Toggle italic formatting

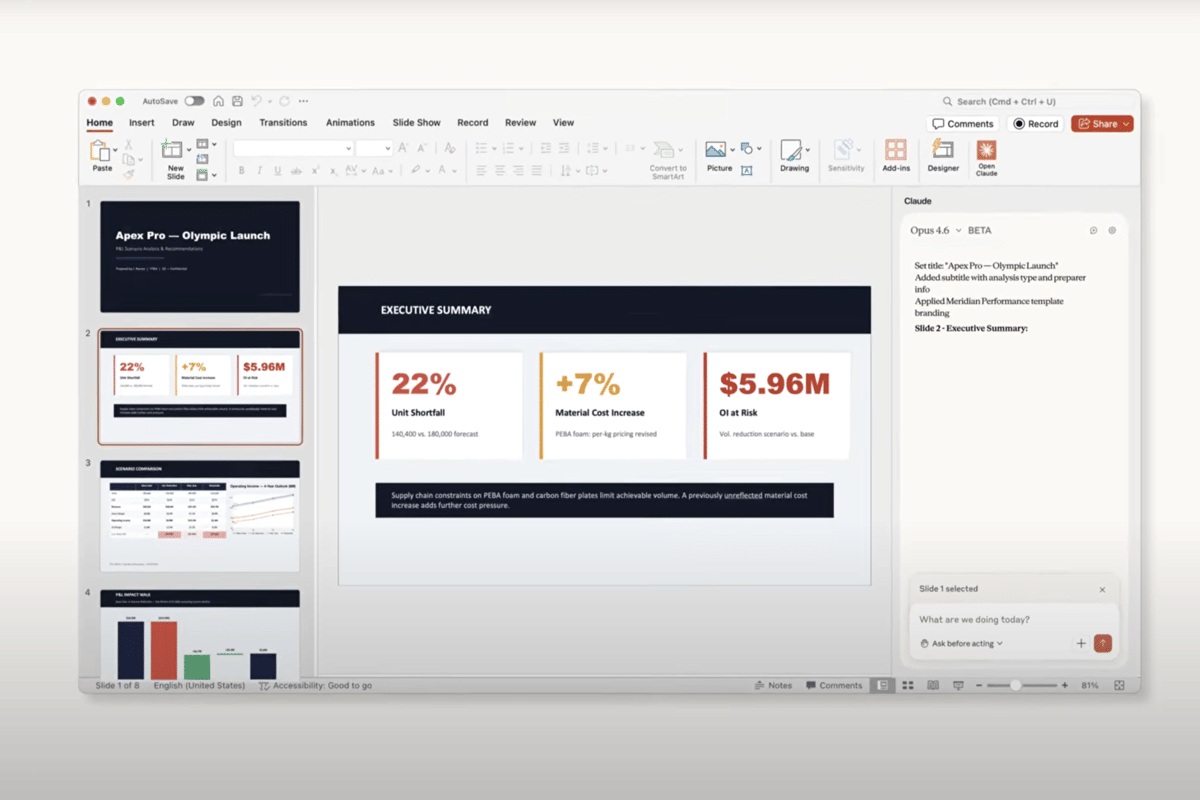tap(260, 170)
